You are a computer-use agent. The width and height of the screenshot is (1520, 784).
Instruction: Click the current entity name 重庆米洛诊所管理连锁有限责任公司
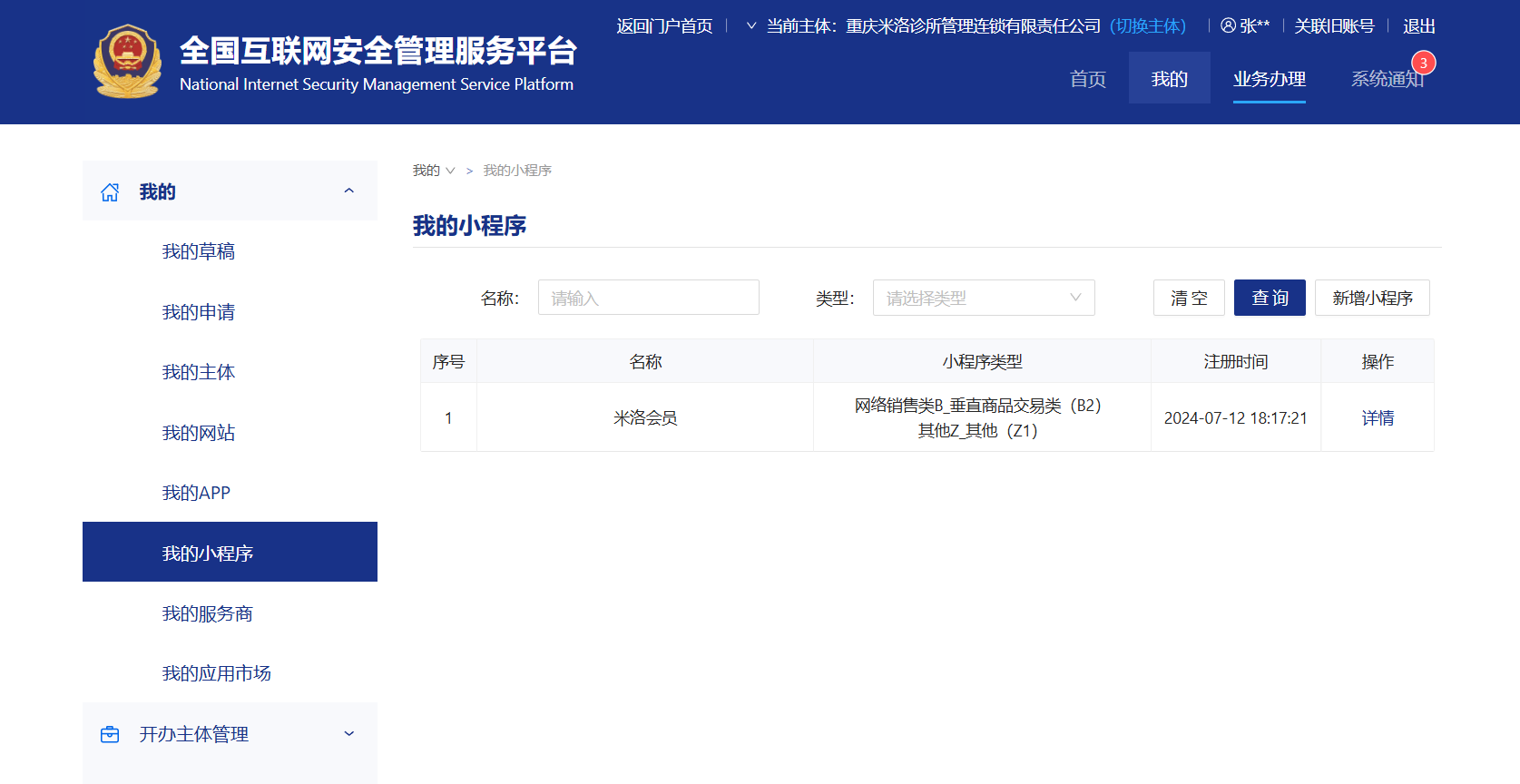[973, 25]
